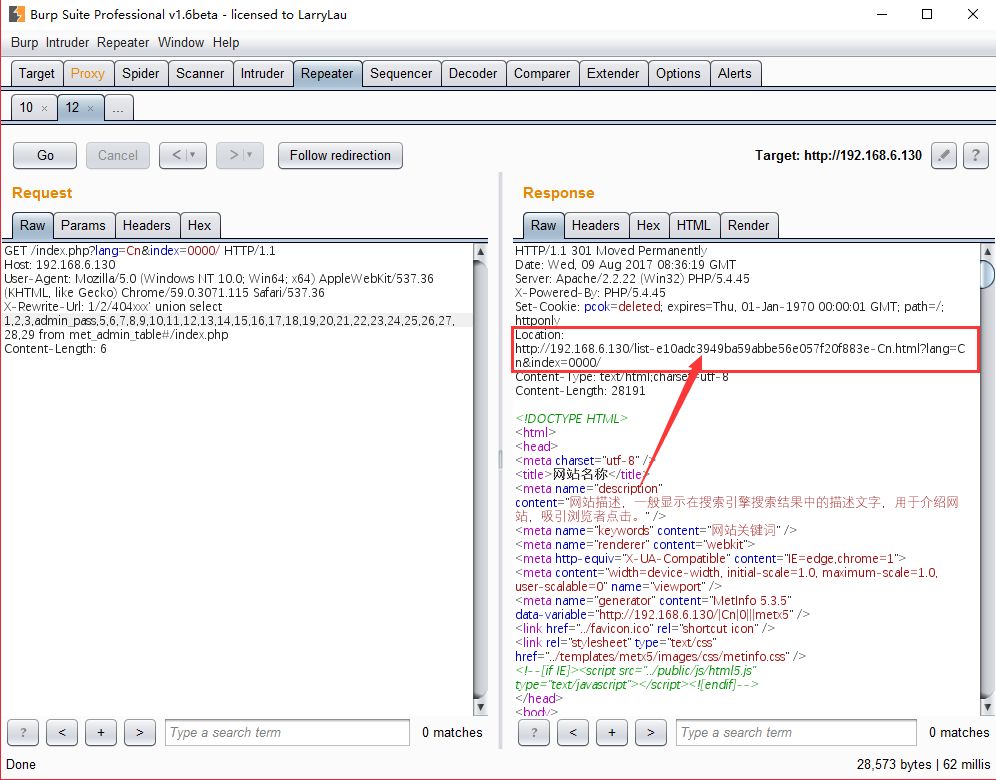Switch to the Alerts tab
The image size is (996, 780).
click(735, 74)
